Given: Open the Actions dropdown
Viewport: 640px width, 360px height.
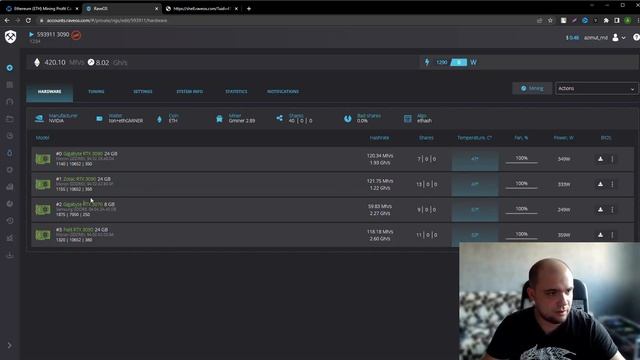Looking at the screenshot, I should (596, 88).
